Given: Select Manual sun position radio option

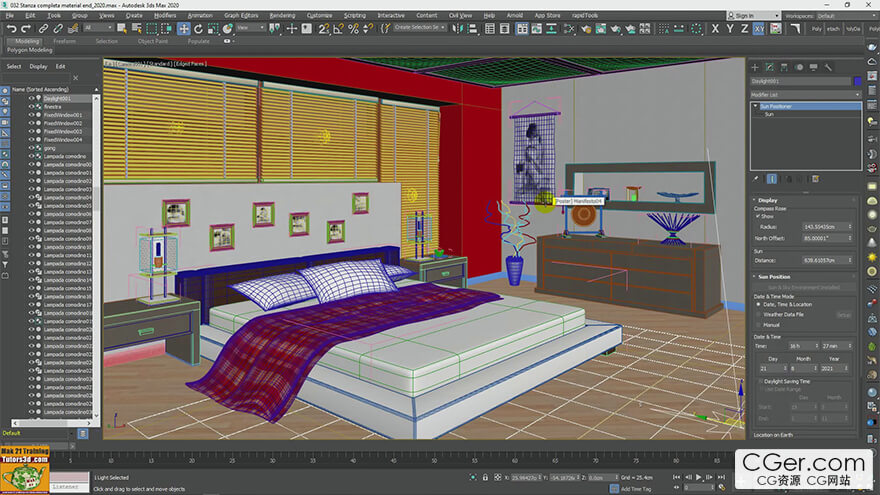Looking at the screenshot, I should click(759, 324).
